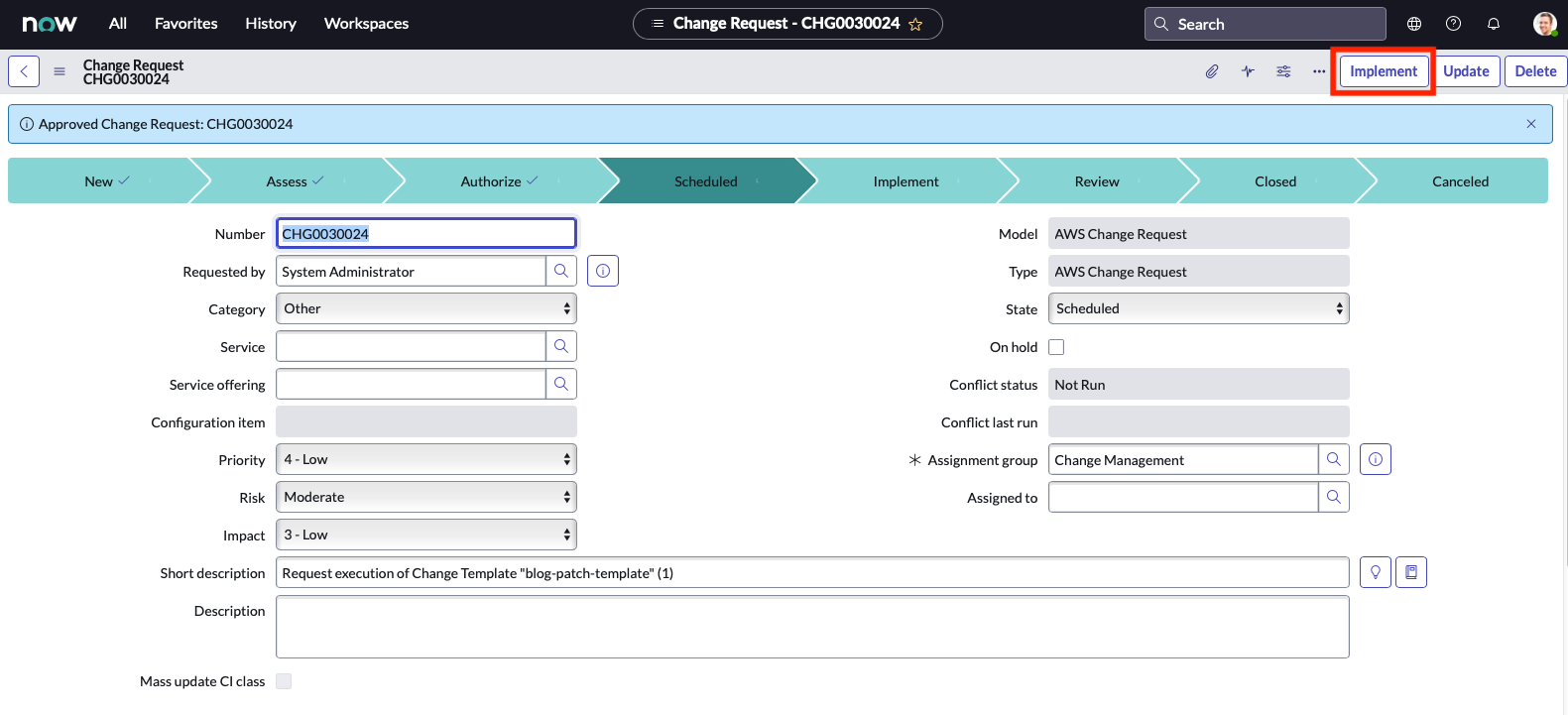Click the Short description template clipboard icon
The height and width of the screenshot is (715, 1568).
[x=1411, y=572]
